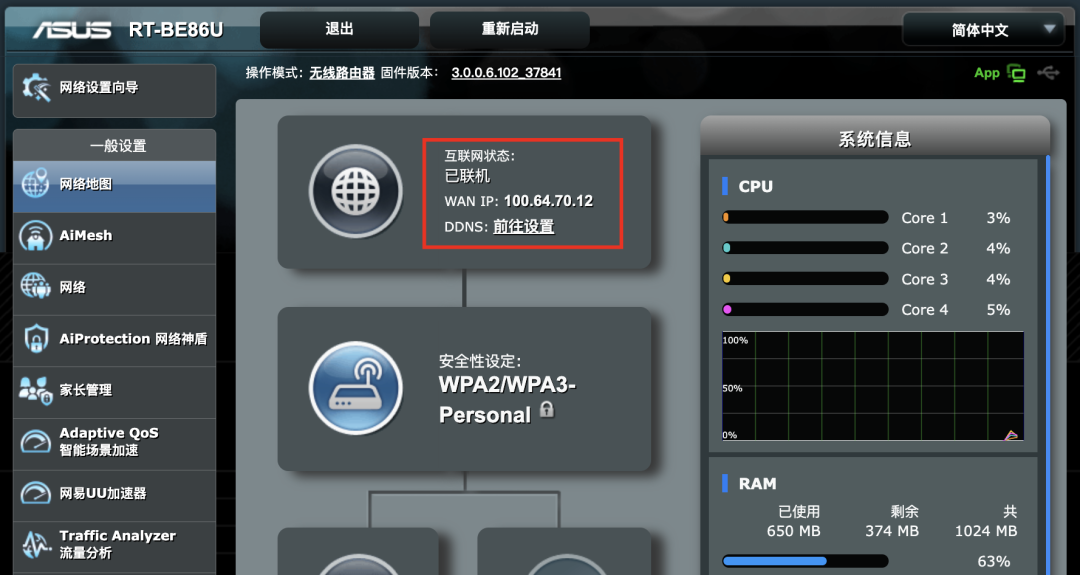Click the 系统信息 panel header
Image resolution: width=1080 pixels, height=575 pixels.
coord(875,138)
